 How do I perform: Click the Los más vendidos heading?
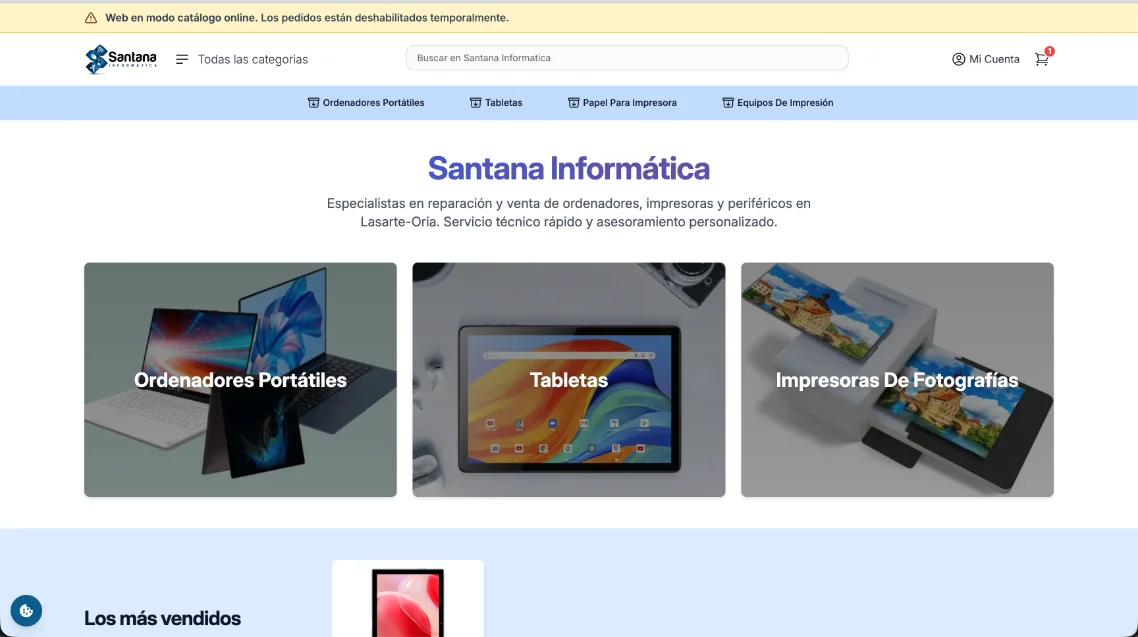pyautogui.click(x=163, y=618)
